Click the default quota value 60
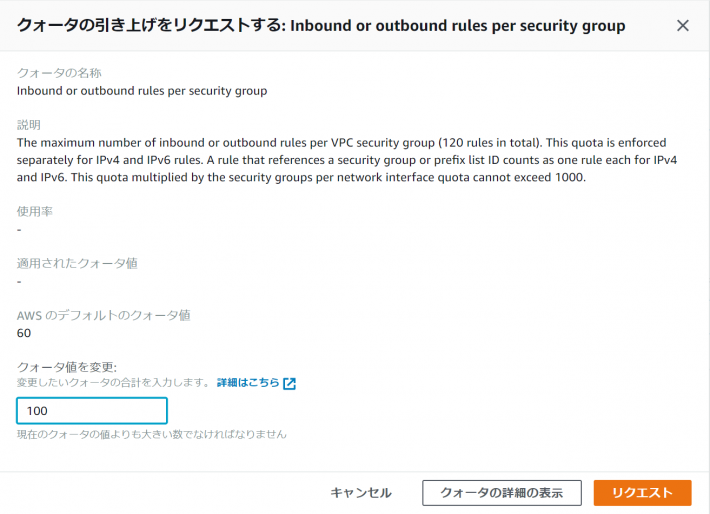Image resolution: width=710 pixels, height=514 pixels. point(24,333)
